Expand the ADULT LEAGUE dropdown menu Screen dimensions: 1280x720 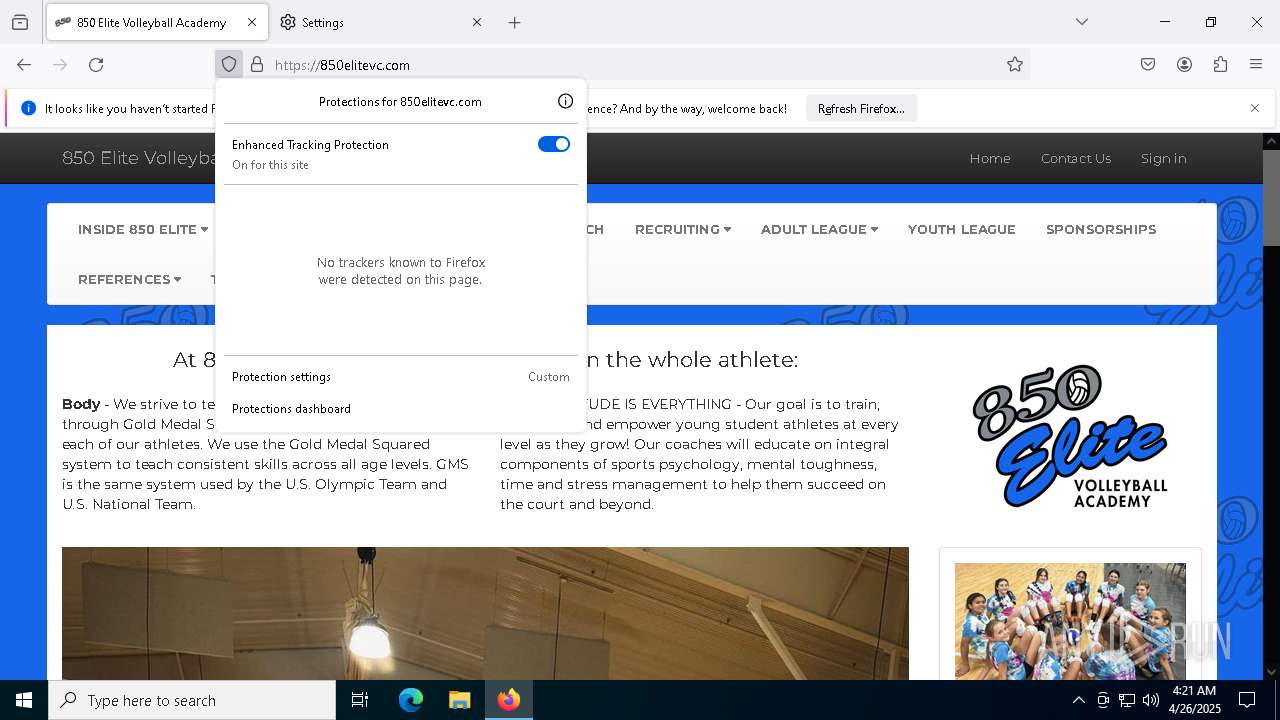(x=819, y=229)
